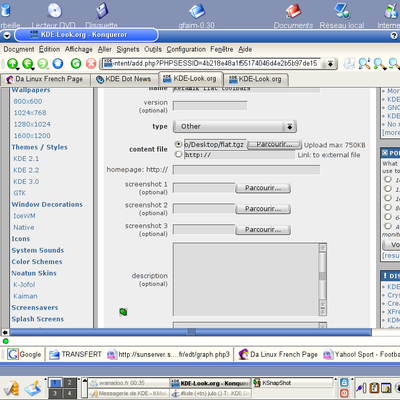Click the window menu button left of title
Viewport: 400px width, 400px height.
[7, 35]
